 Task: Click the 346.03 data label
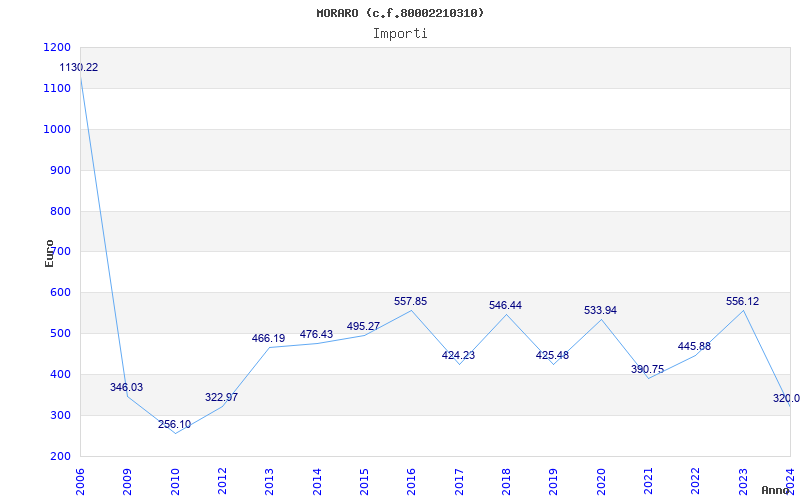point(127,387)
